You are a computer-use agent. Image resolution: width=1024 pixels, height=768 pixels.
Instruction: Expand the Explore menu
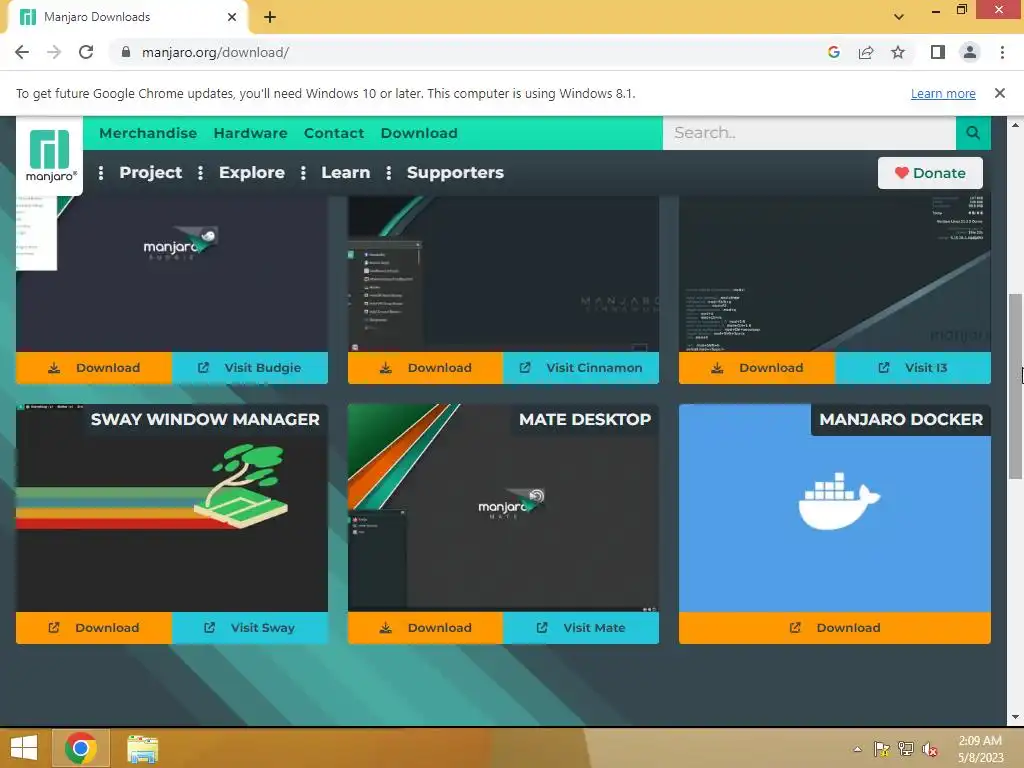(x=251, y=172)
